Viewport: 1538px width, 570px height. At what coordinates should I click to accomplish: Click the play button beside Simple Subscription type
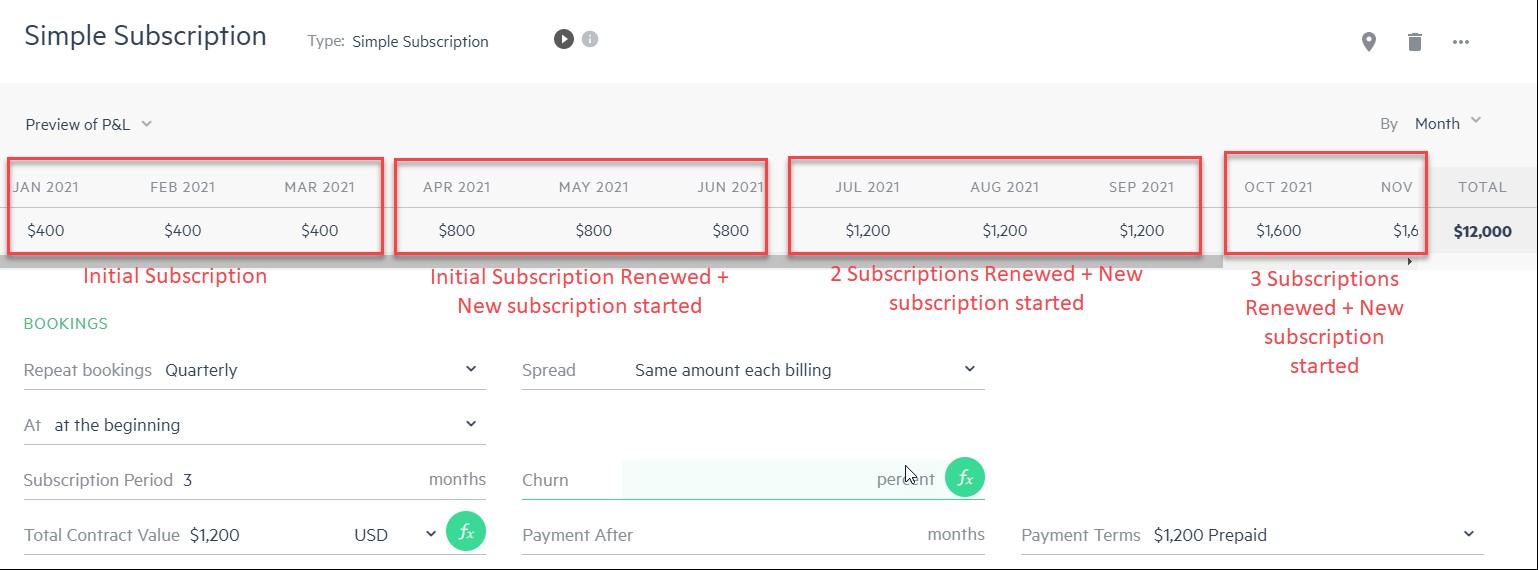point(564,40)
